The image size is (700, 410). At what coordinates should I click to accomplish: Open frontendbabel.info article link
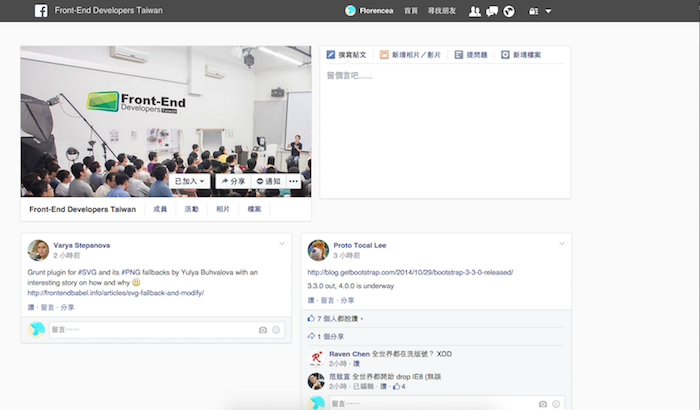[x=116, y=293]
